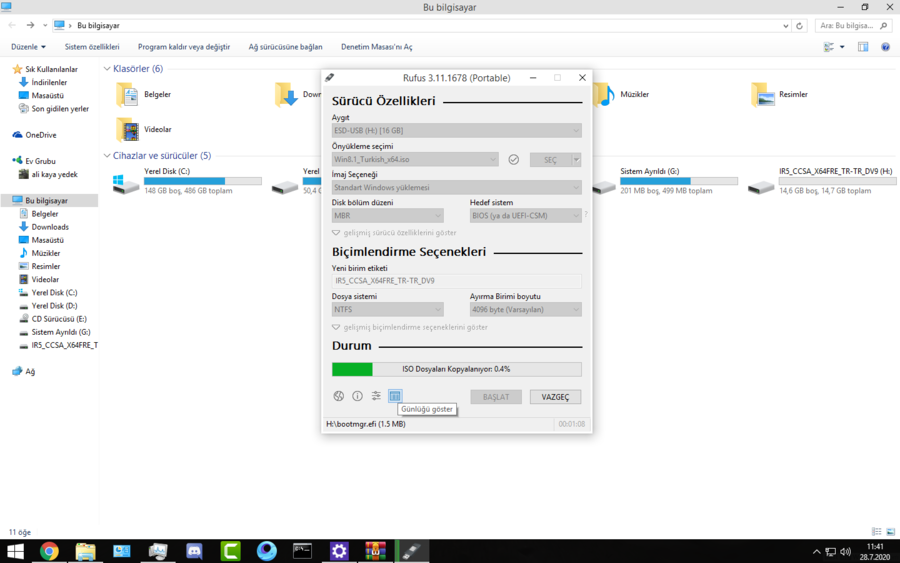Click VAZGEÇ to cancel the operation
This screenshot has width=900, height=563.
(x=555, y=397)
